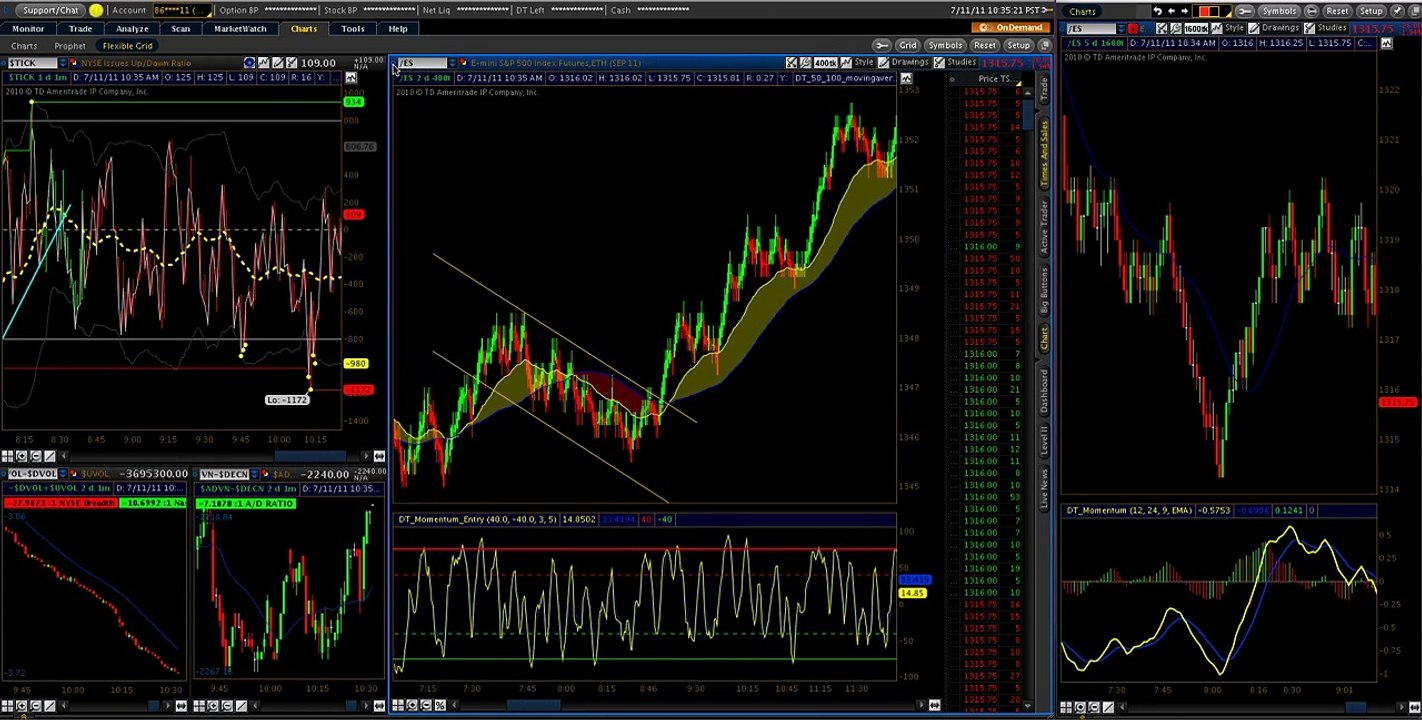Select the Tools tab
This screenshot has width=1422, height=720.
(x=353, y=29)
